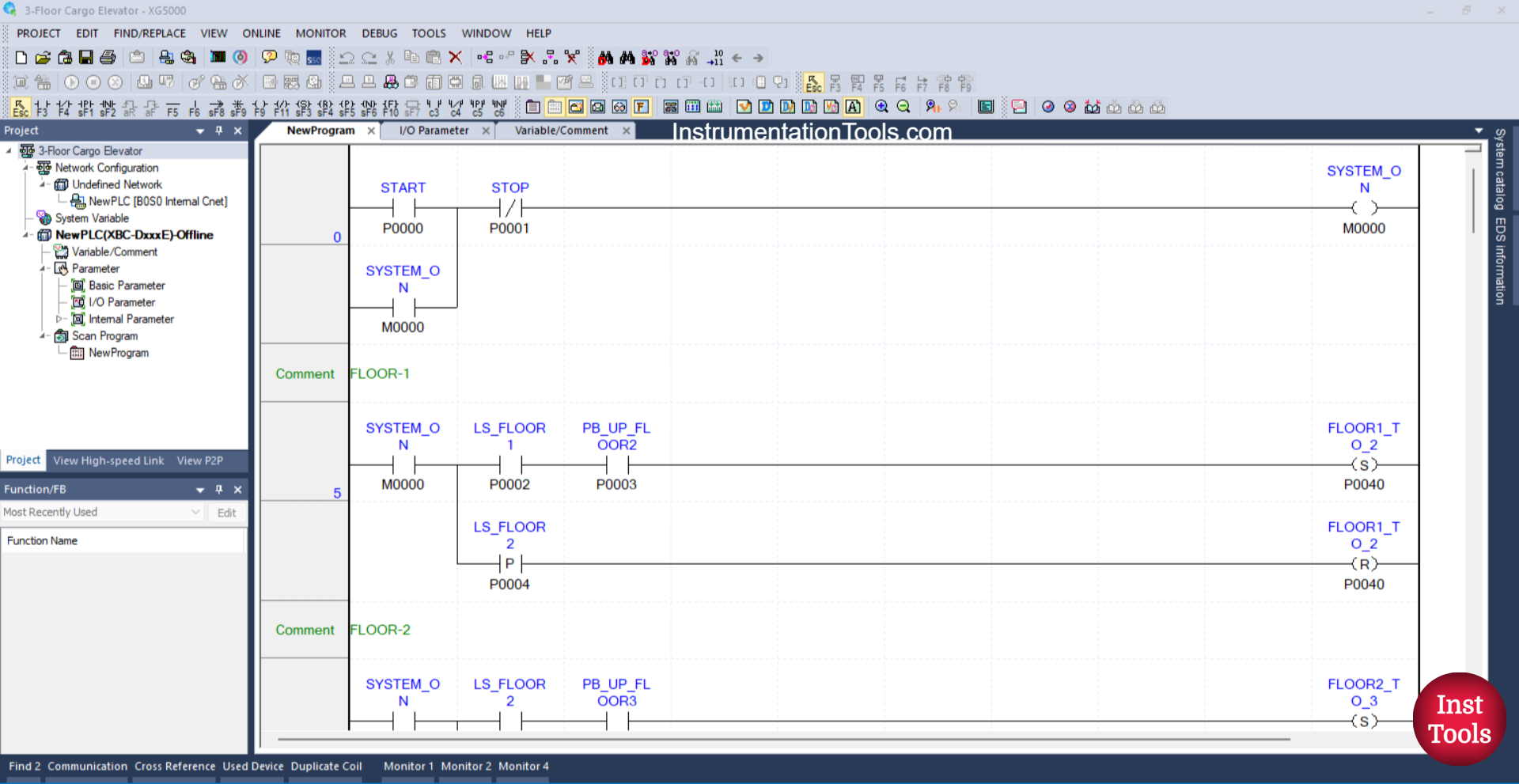Open the Most Recently Used dropdown
The height and width of the screenshot is (784, 1519).
click(195, 512)
